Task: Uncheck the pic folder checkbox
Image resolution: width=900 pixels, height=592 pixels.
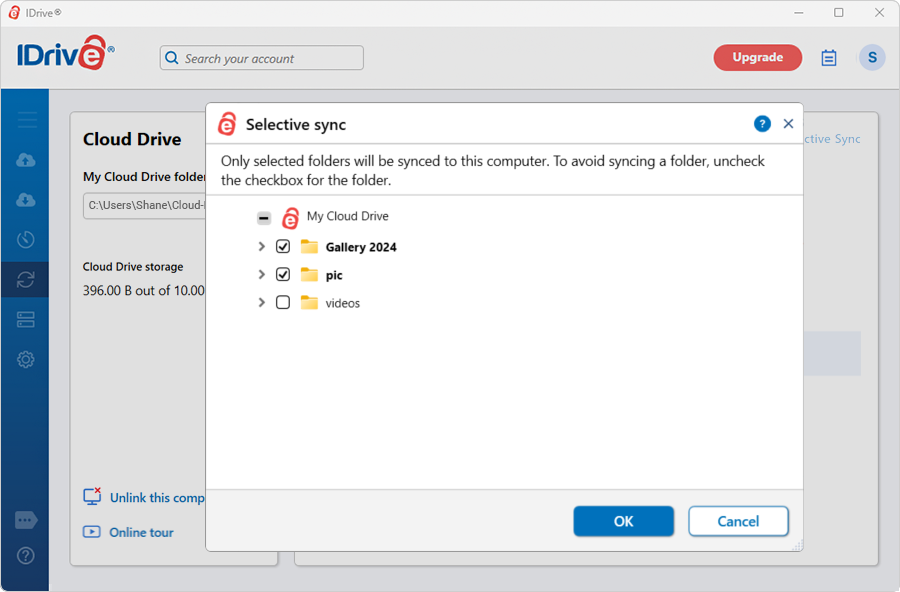Action: click(283, 274)
